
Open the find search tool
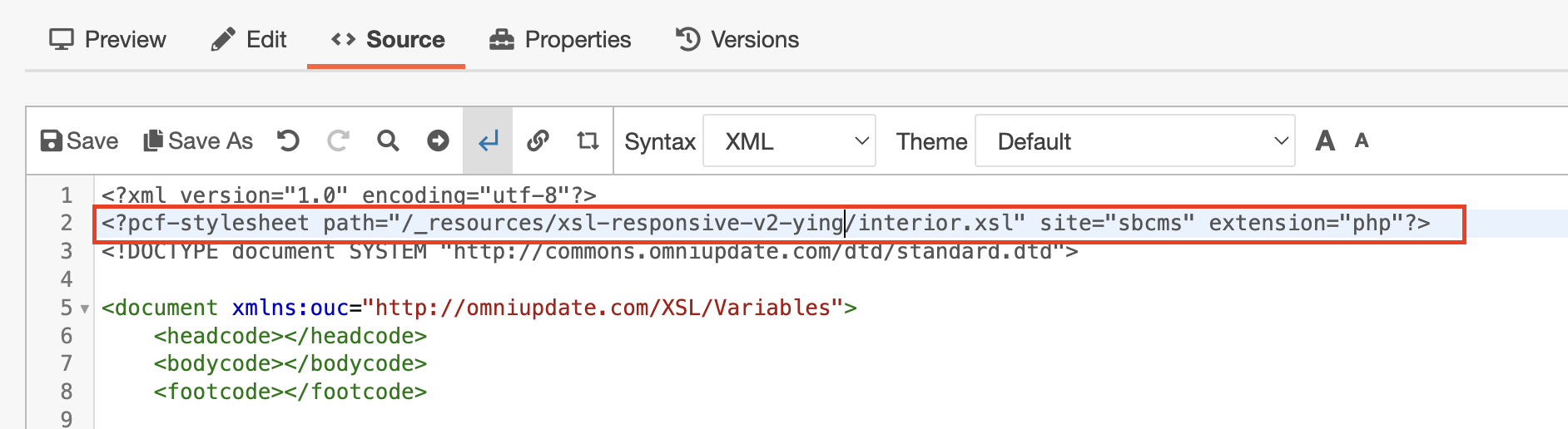click(388, 141)
